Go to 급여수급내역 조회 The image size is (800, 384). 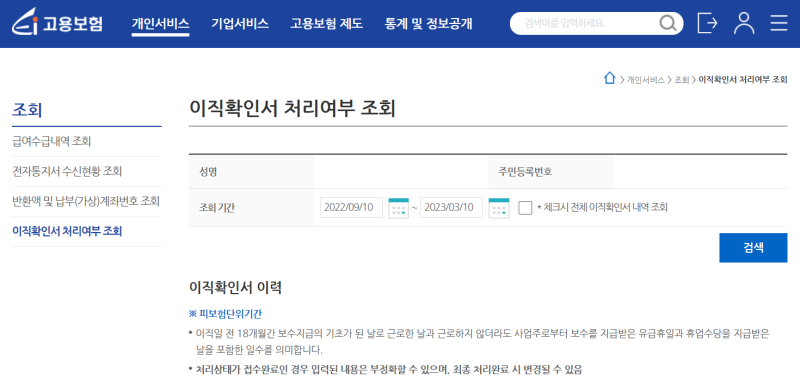(x=52, y=141)
